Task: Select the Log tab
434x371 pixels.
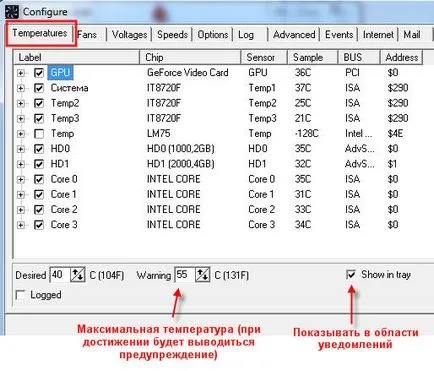Action: [x=246, y=35]
